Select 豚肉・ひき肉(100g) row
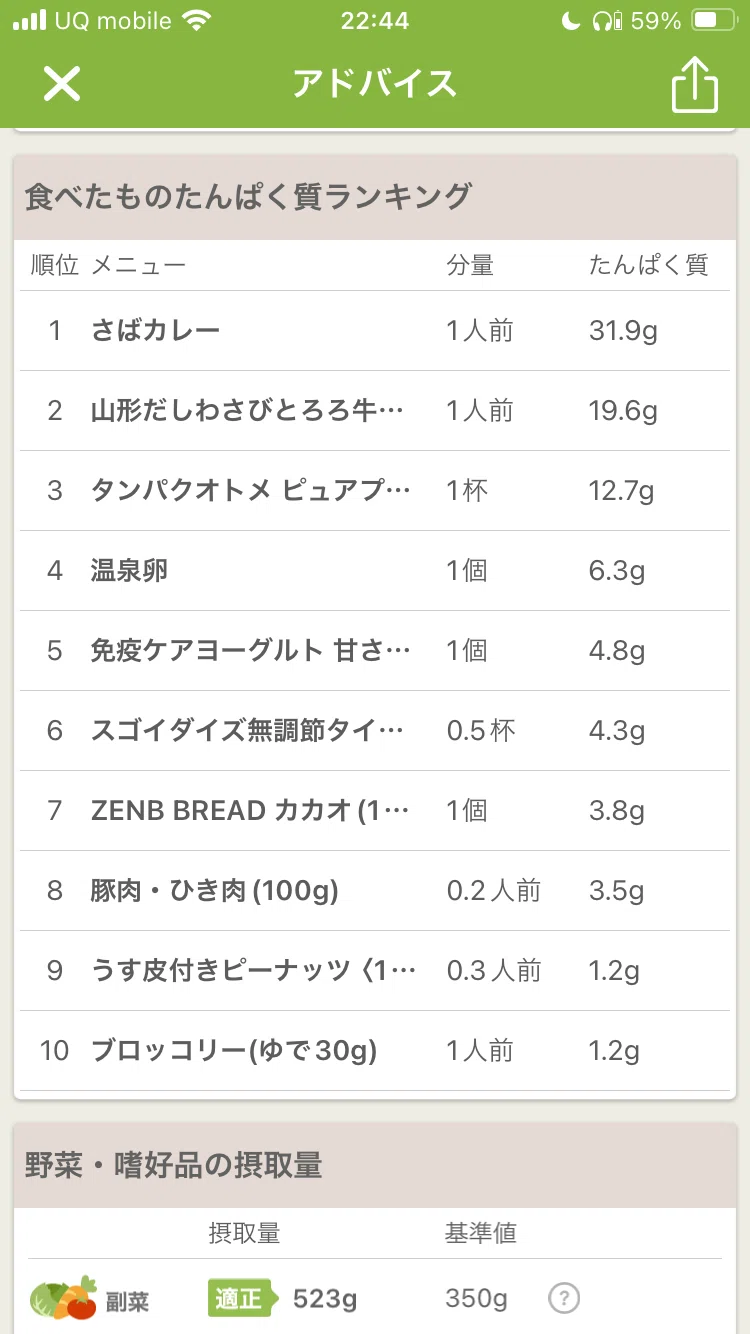This screenshot has width=750, height=1334. point(372,891)
